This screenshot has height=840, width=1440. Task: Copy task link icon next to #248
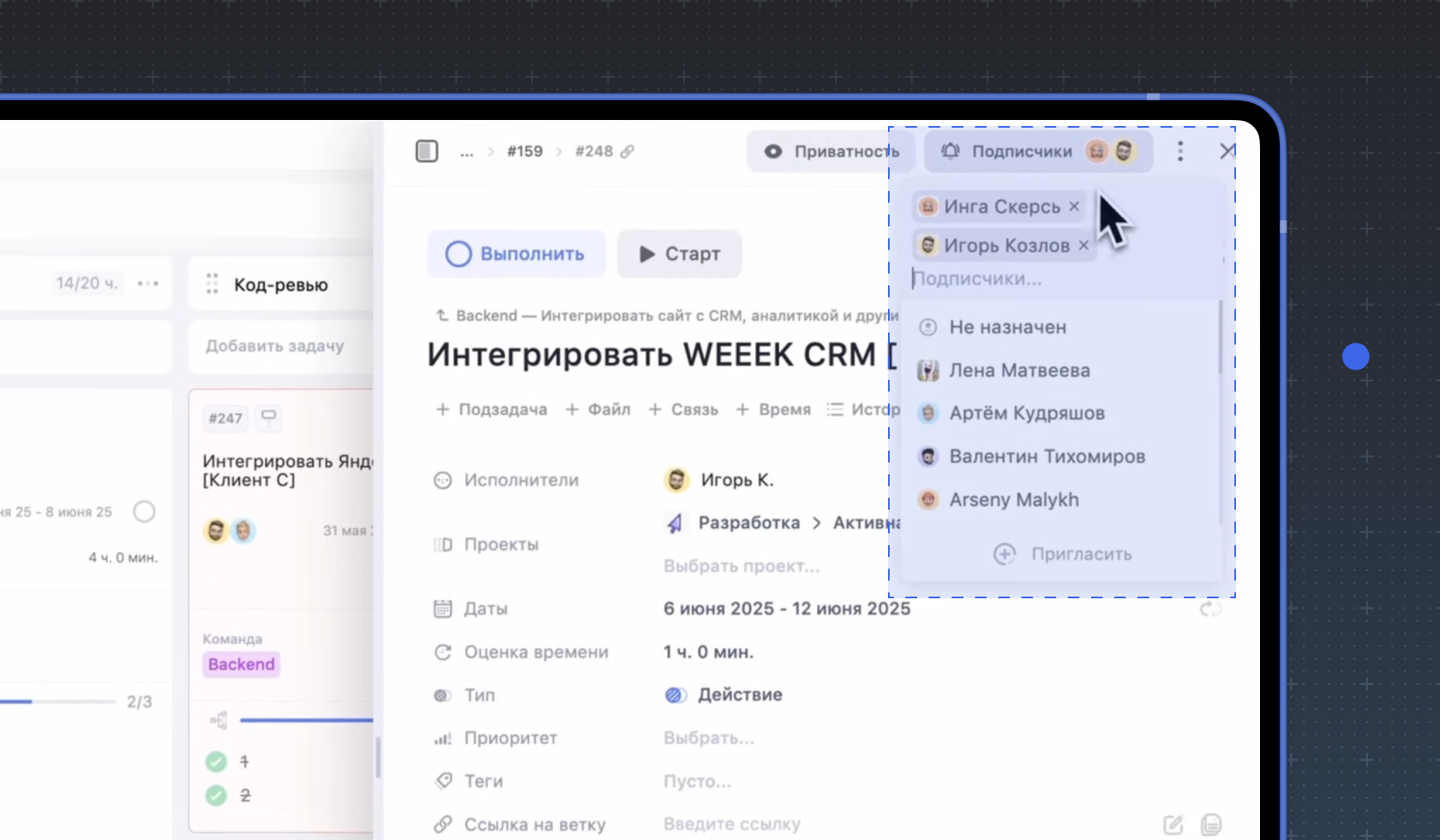pyautogui.click(x=627, y=152)
